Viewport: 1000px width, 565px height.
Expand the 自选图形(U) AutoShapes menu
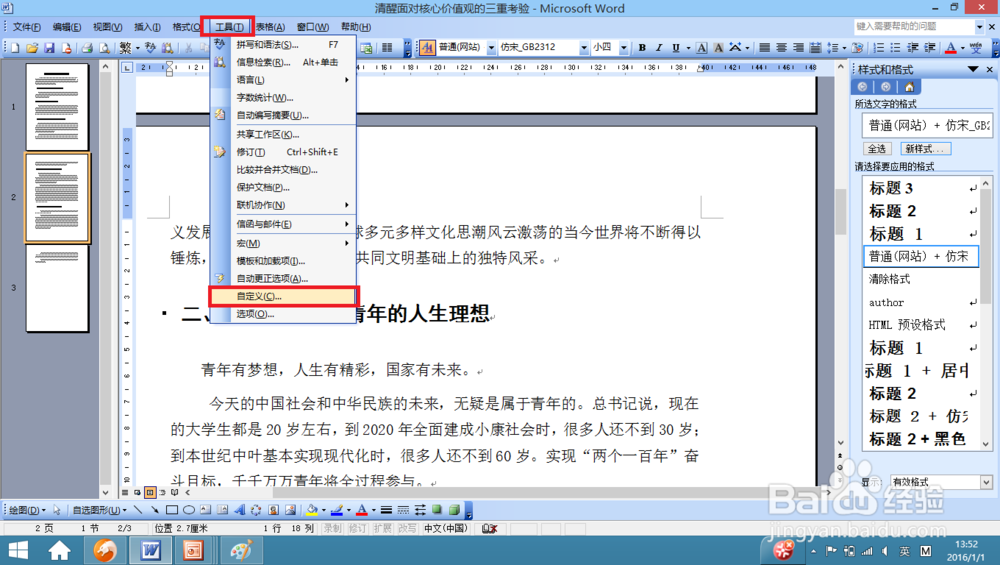(x=99, y=510)
